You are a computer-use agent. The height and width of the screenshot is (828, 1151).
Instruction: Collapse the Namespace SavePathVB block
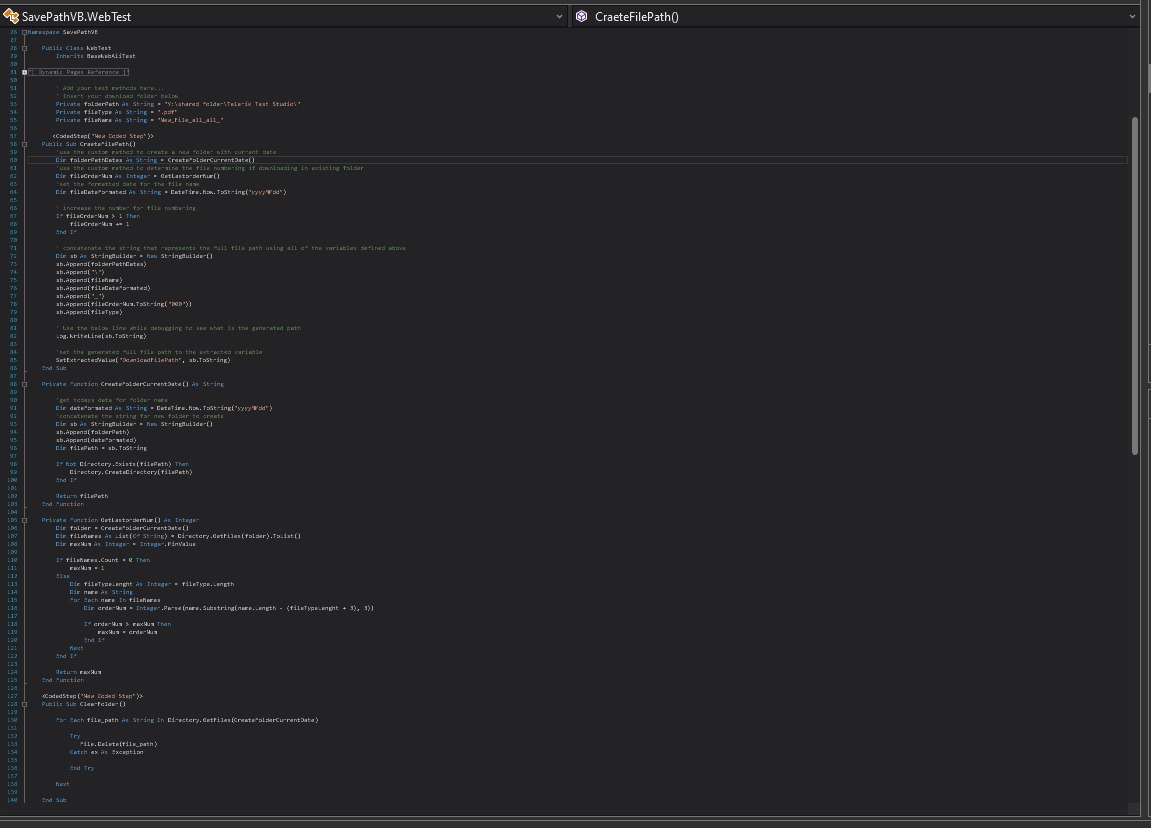click(25, 32)
